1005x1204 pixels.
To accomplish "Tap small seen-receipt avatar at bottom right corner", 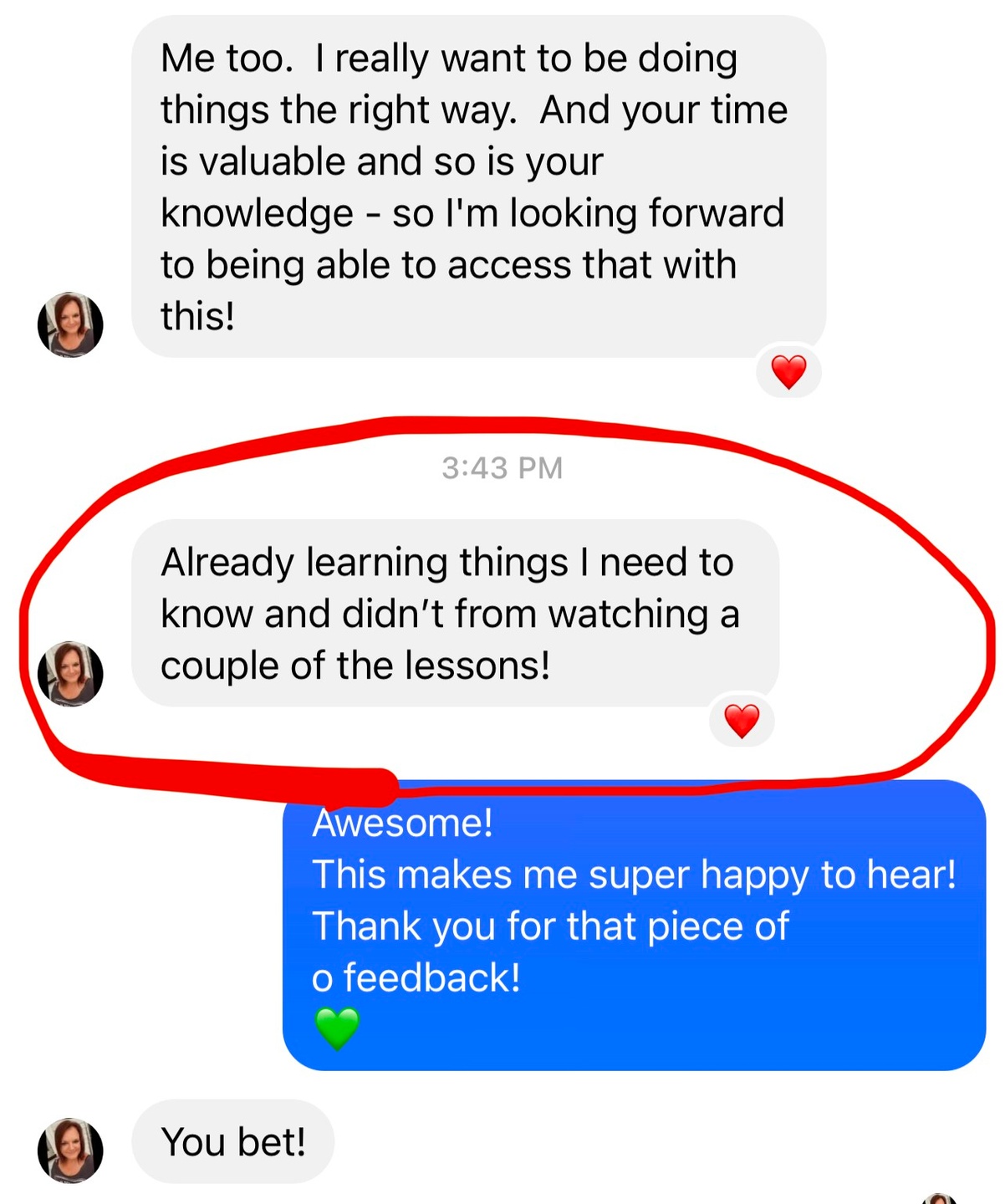I will click(941, 1199).
